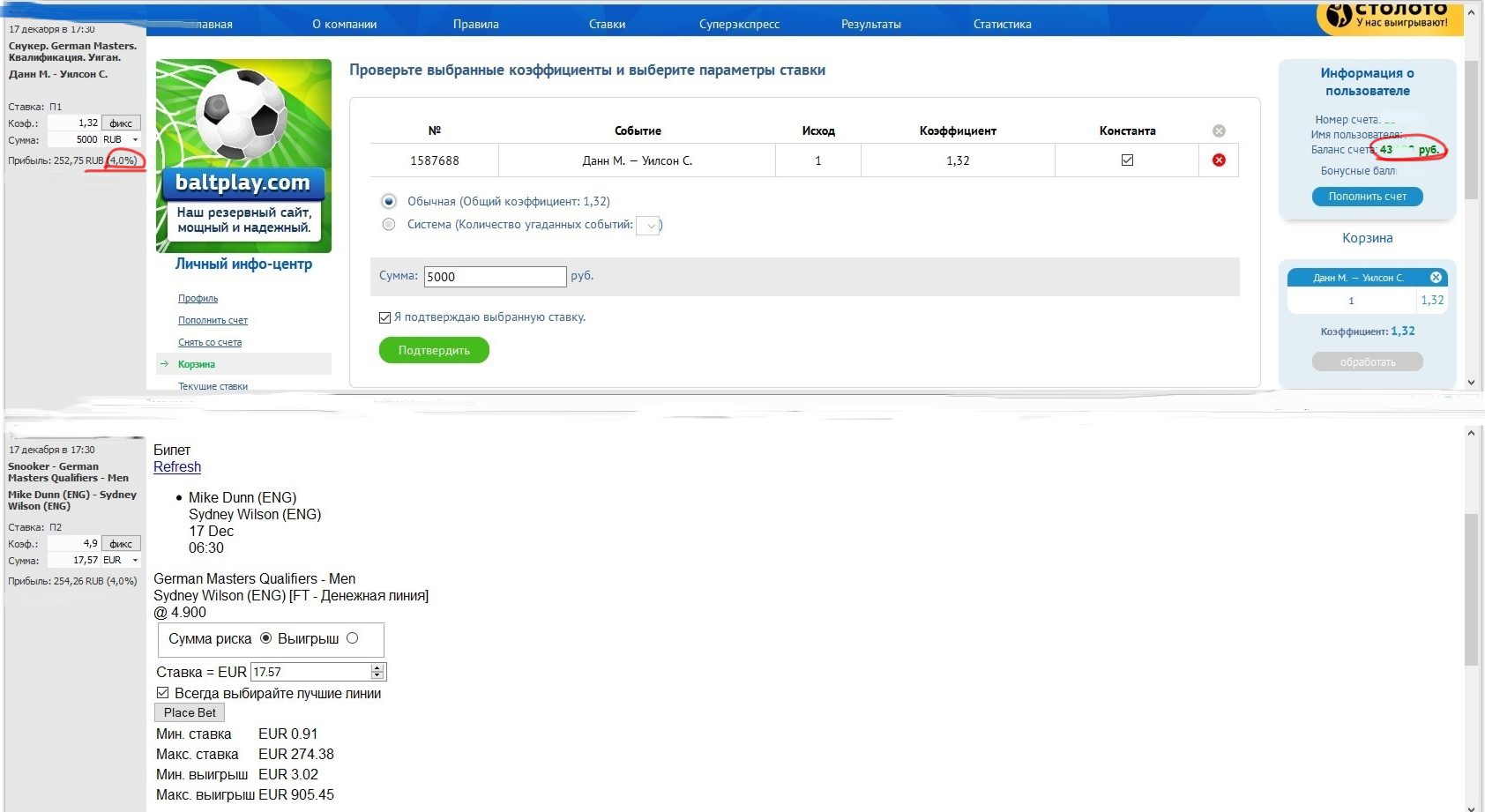Click the baltplay.com soccer ball banner
This screenshot has height=812, width=1485.
pyautogui.click(x=243, y=156)
